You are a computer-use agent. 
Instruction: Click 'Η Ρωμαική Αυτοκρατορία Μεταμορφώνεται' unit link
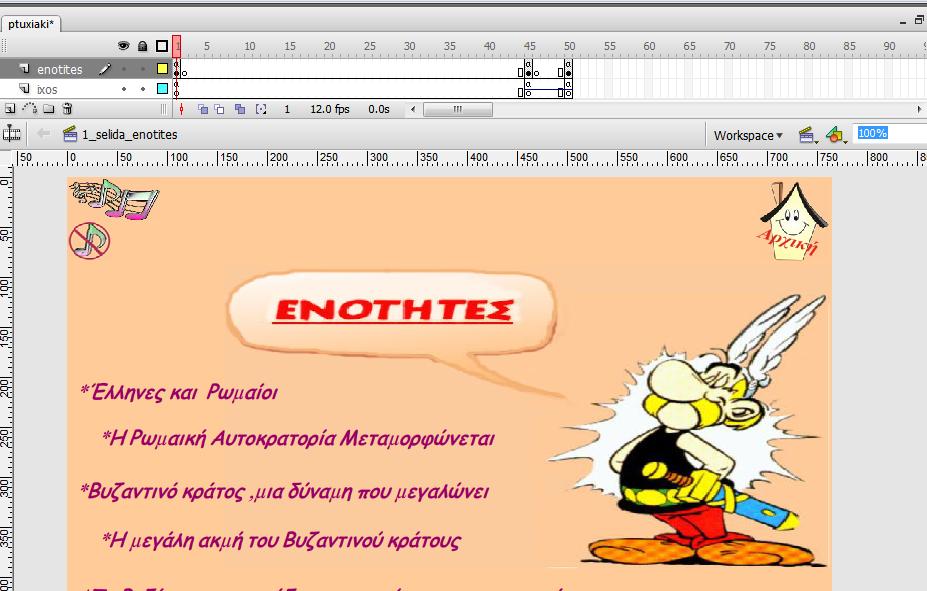[x=298, y=439]
